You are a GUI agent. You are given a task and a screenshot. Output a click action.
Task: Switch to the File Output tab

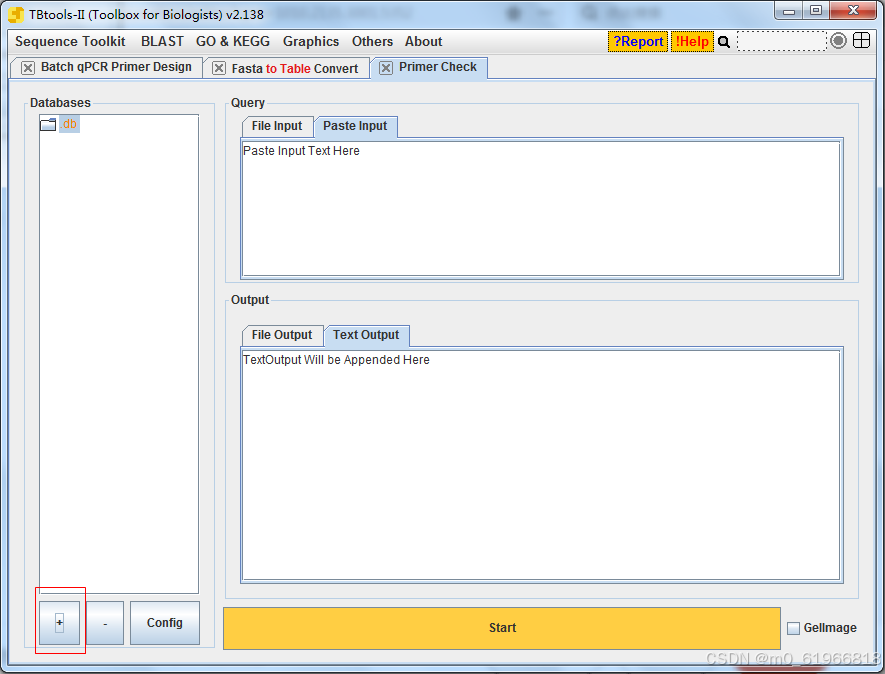coord(282,335)
